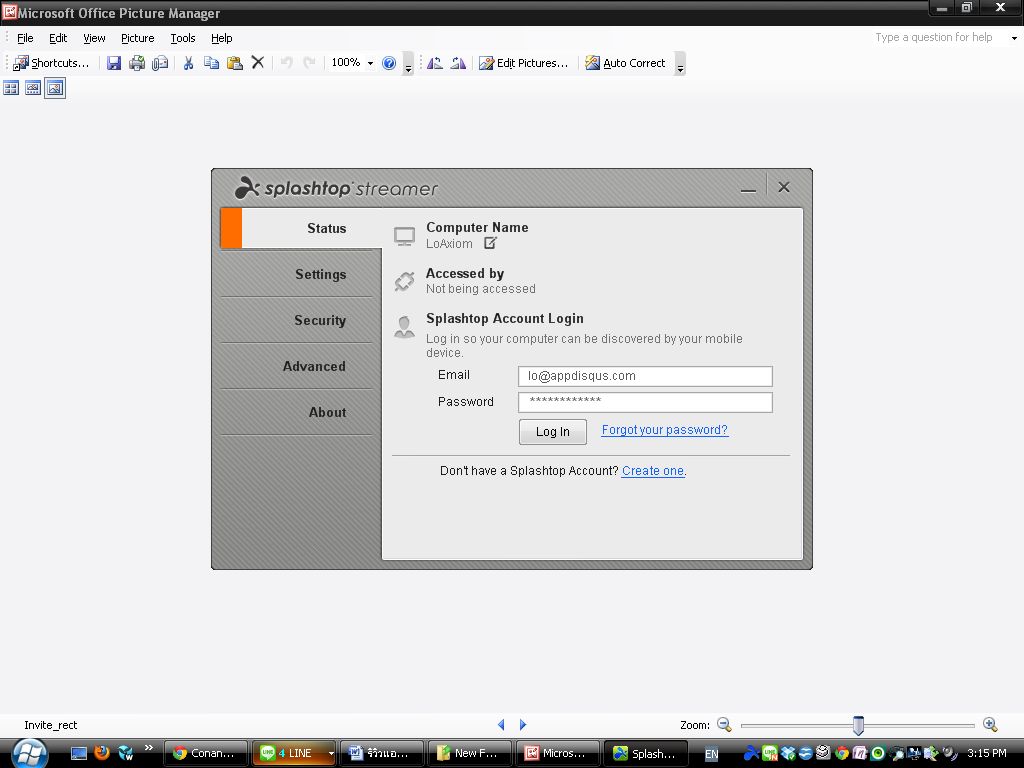Screen dimensions: 1024x768
Task: Open the Tools menu
Action: (x=183, y=38)
